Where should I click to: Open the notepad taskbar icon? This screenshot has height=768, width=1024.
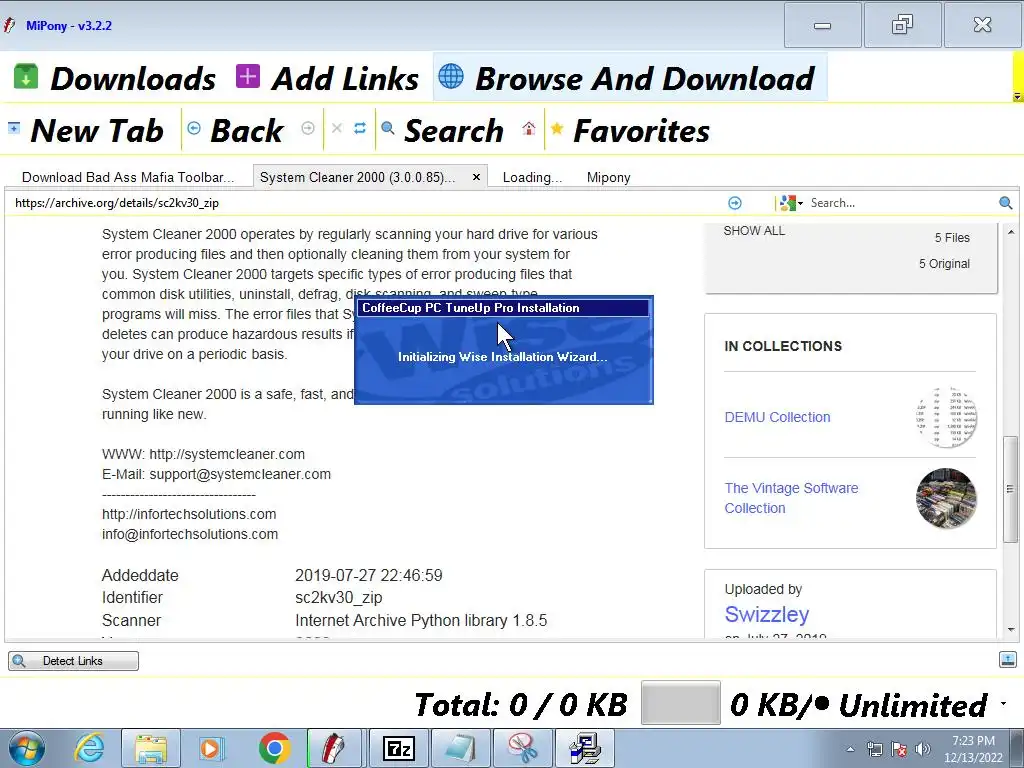[460, 748]
